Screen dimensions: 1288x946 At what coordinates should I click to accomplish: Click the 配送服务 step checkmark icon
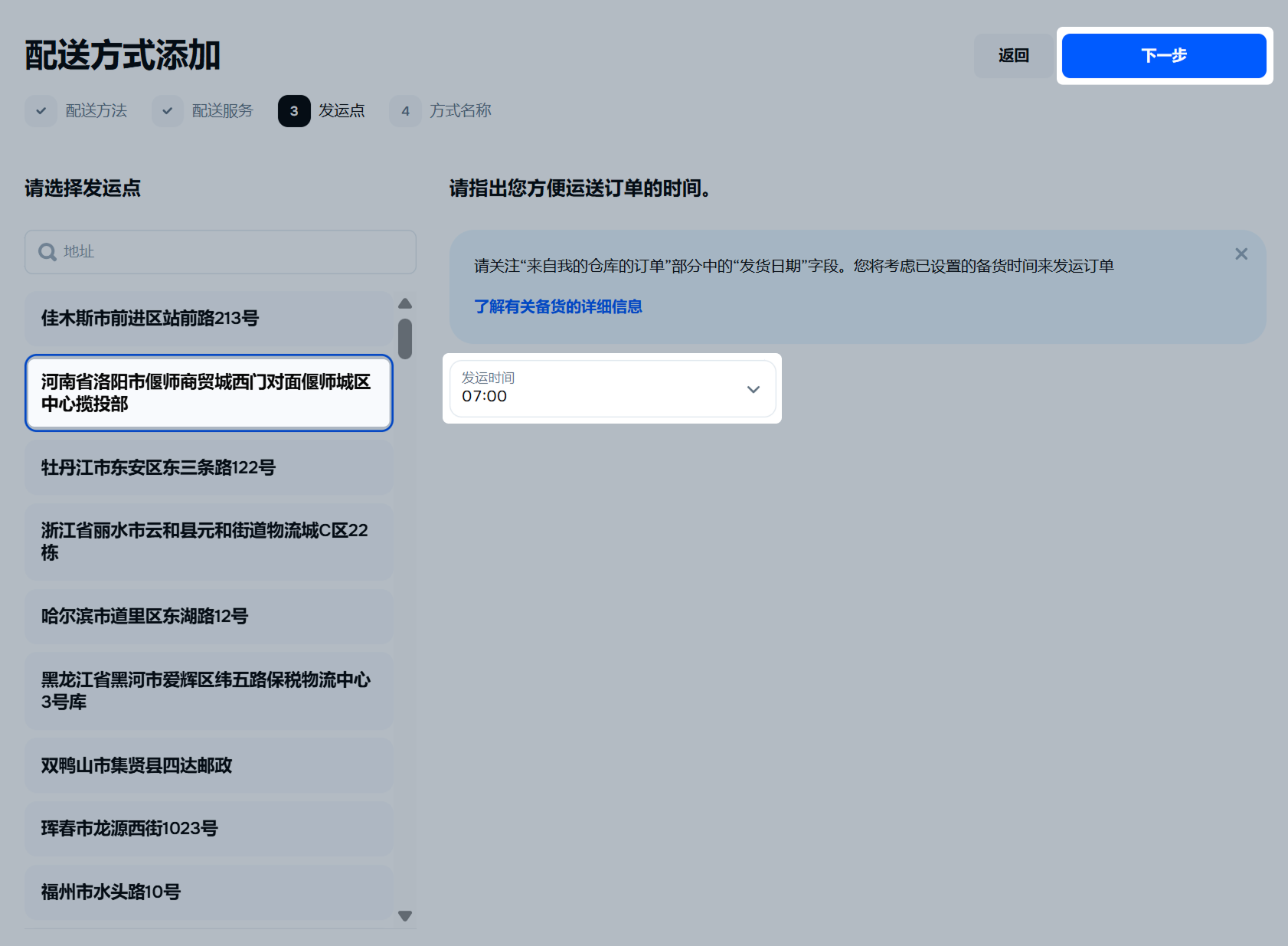click(167, 111)
